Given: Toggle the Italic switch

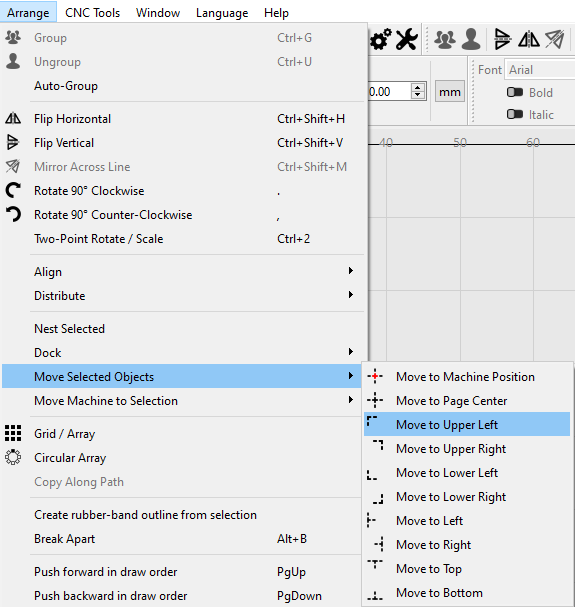Looking at the screenshot, I should pos(515,114).
